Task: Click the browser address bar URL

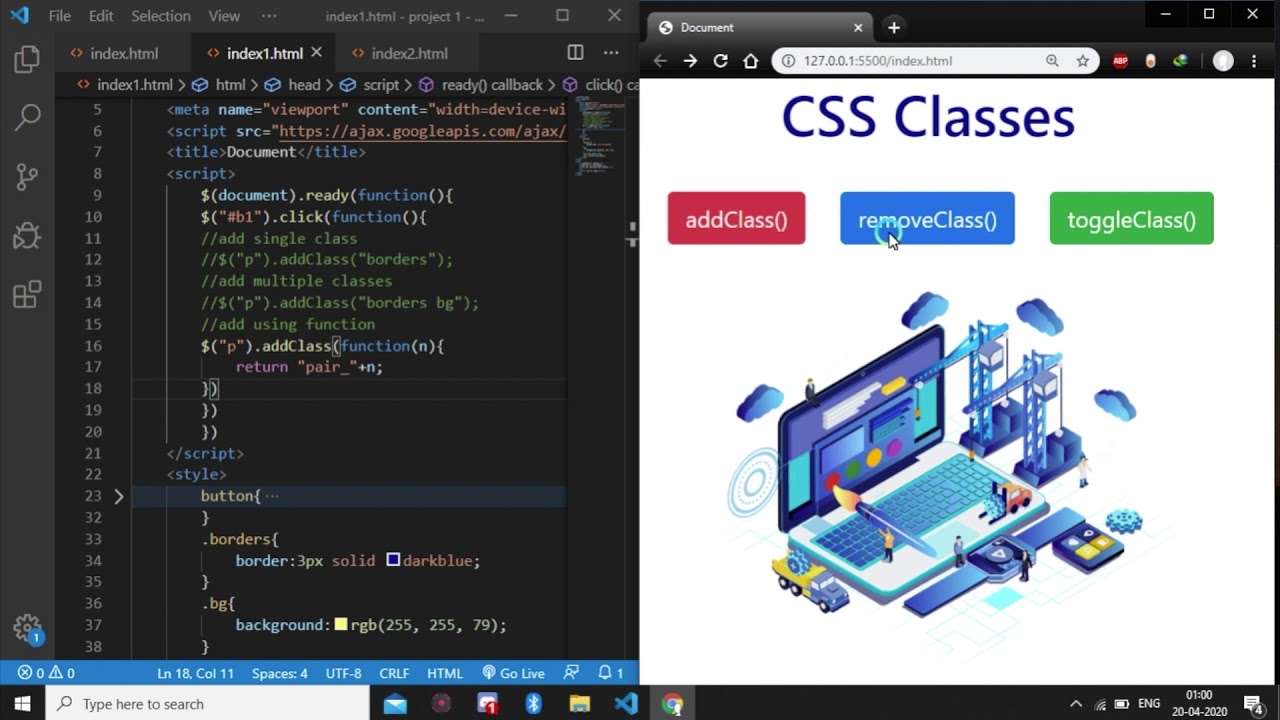Action: coord(878,61)
